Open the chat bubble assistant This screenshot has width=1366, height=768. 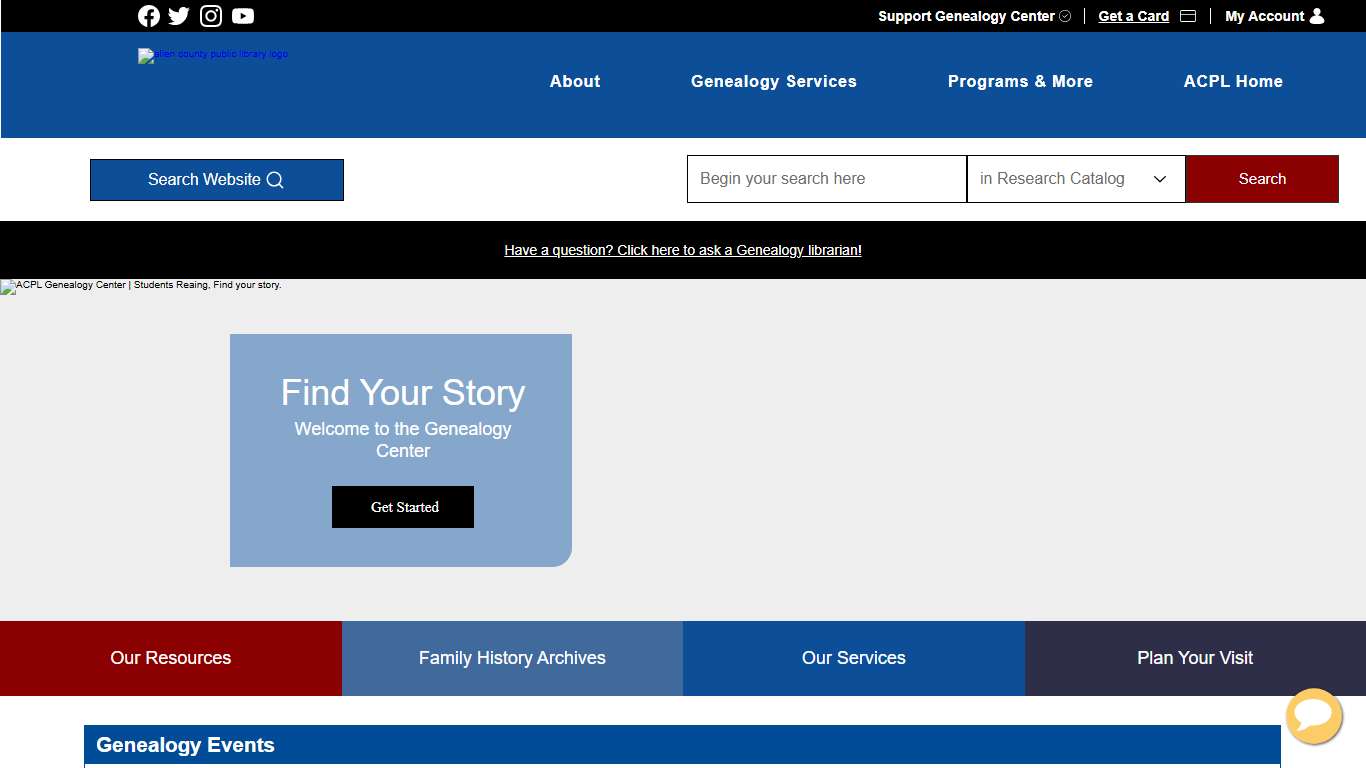1314,716
